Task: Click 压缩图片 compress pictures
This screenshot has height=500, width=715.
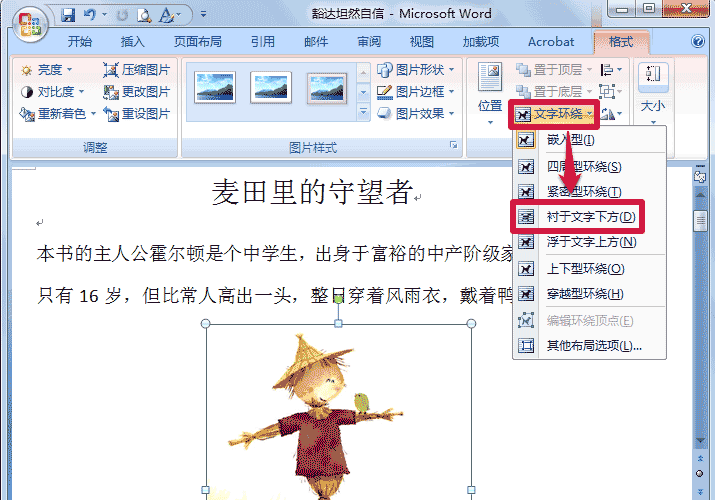Action: (136, 70)
